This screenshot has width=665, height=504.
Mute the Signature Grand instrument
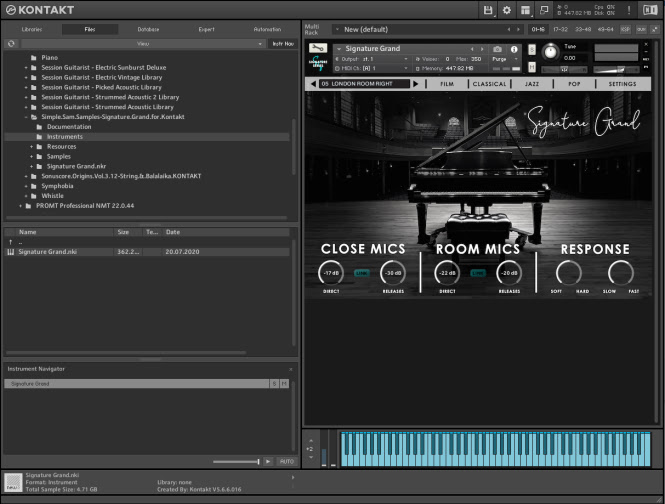532,67
